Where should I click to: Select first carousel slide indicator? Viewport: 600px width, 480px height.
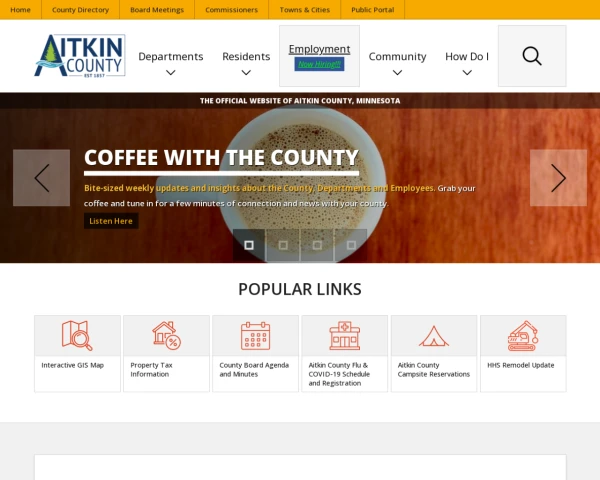249,245
